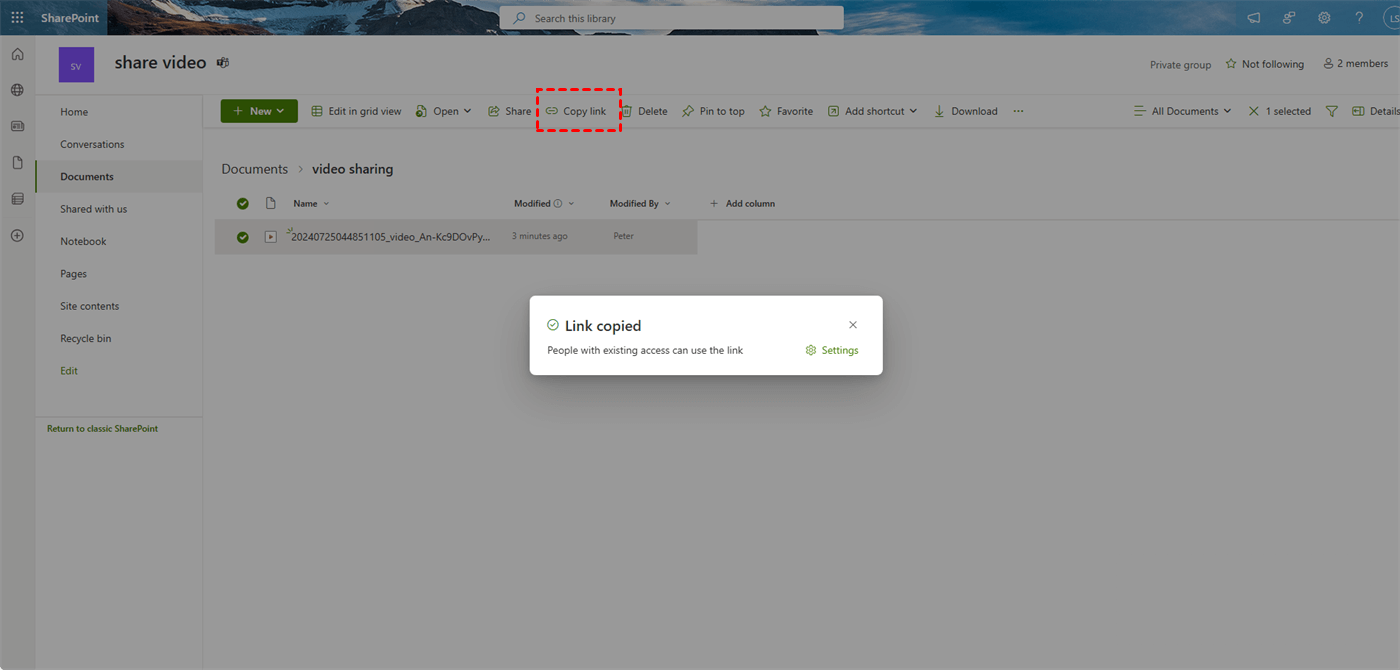Click the Create site plus icon
This screenshot has height=670, width=1400.
pos(17,236)
